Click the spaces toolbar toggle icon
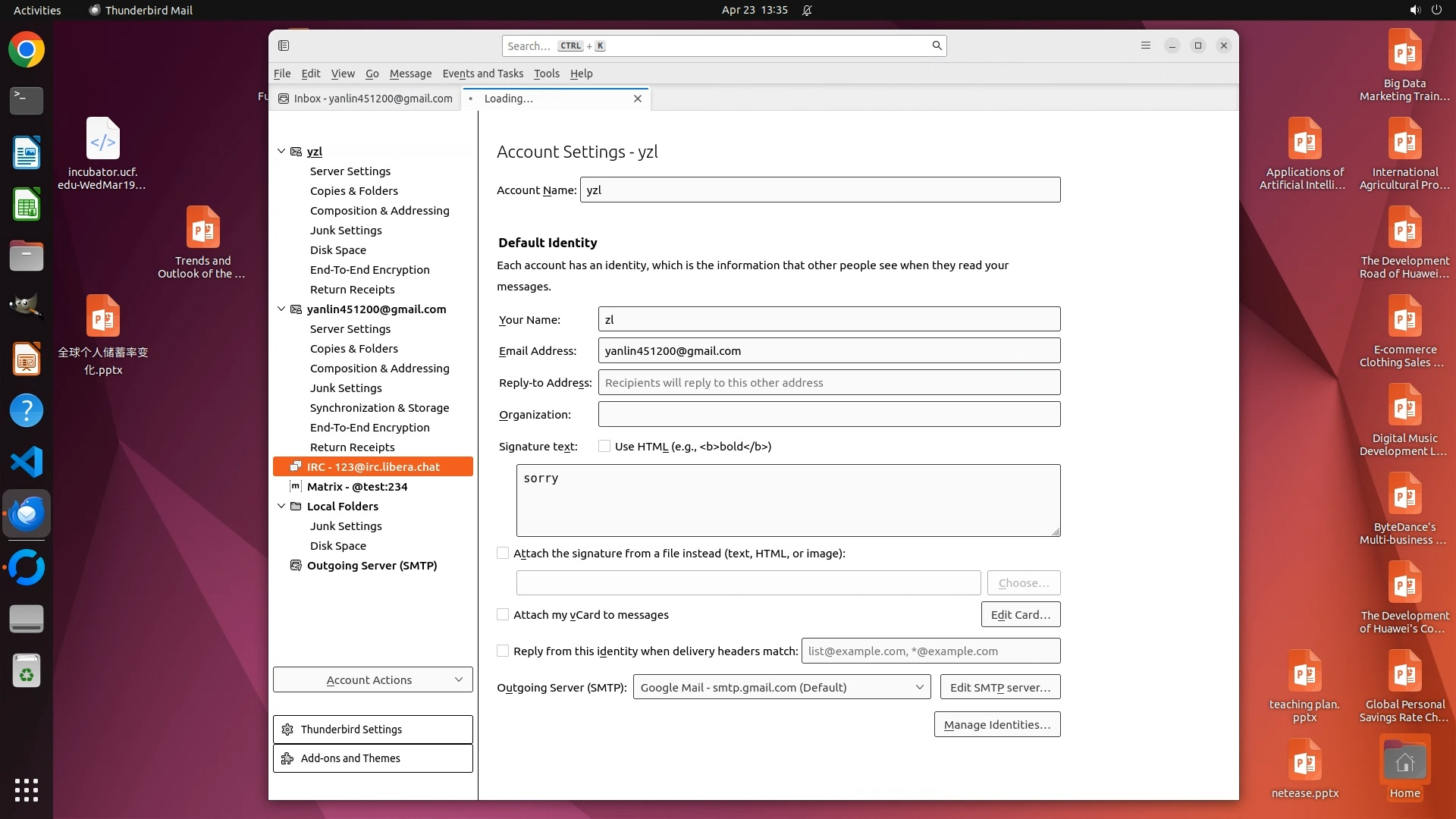The image size is (1456, 819). (284, 45)
